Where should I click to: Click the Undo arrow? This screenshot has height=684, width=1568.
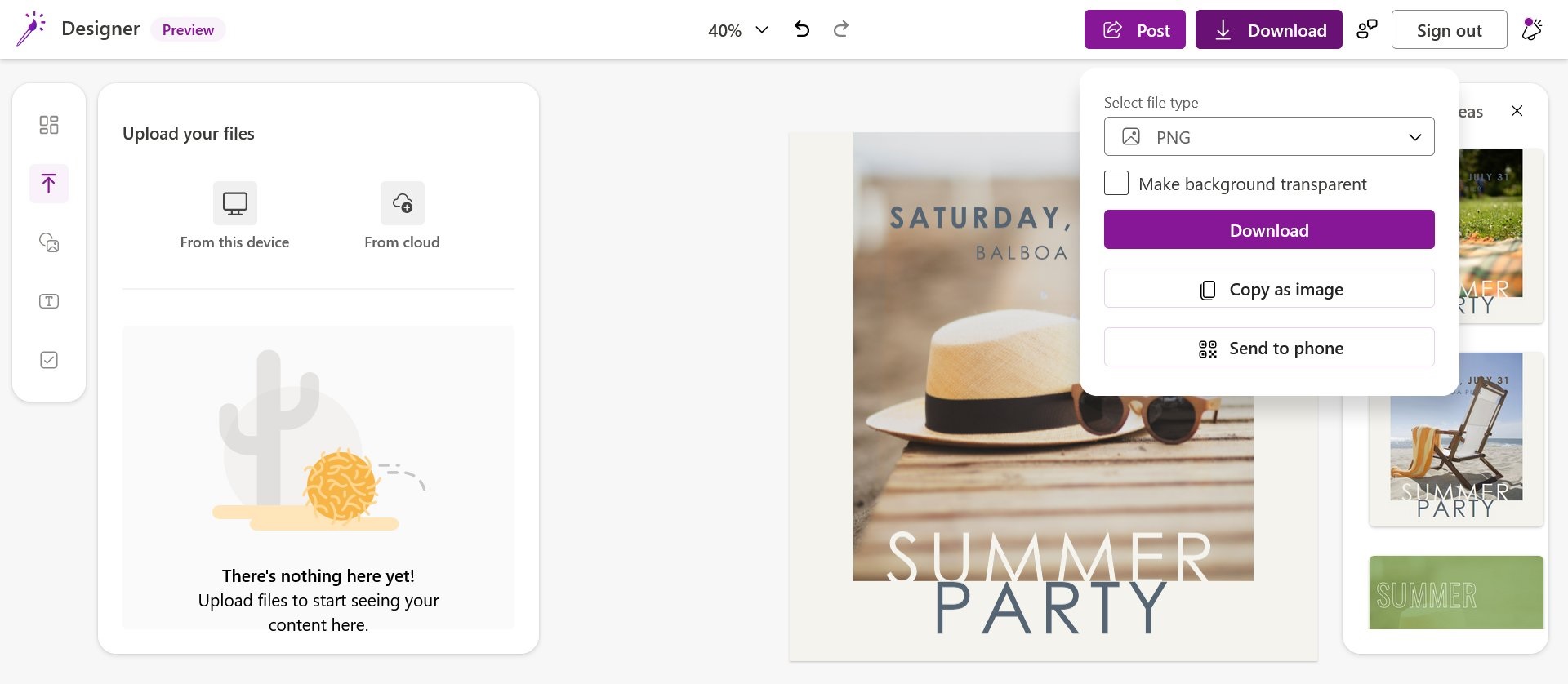[x=802, y=29]
